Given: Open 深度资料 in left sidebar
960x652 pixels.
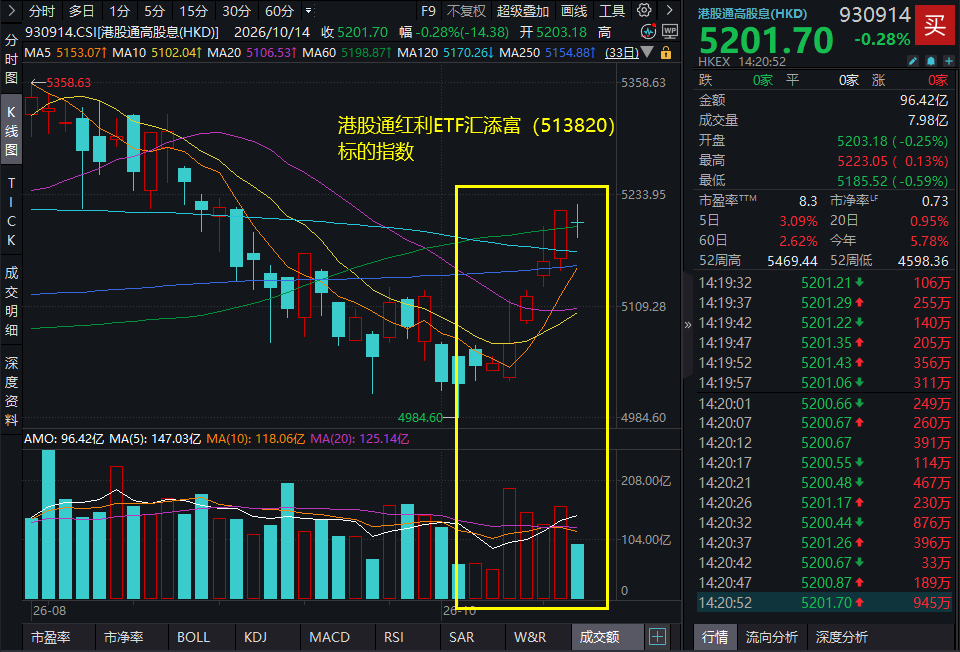Looking at the screenshot, I should point(11,391).
